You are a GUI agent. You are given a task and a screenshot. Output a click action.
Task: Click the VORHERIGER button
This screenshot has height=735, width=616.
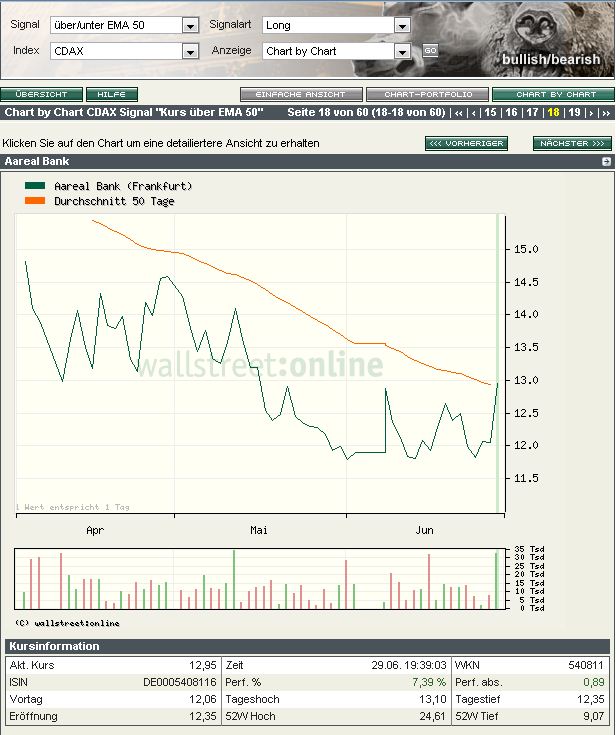point(466,143)
